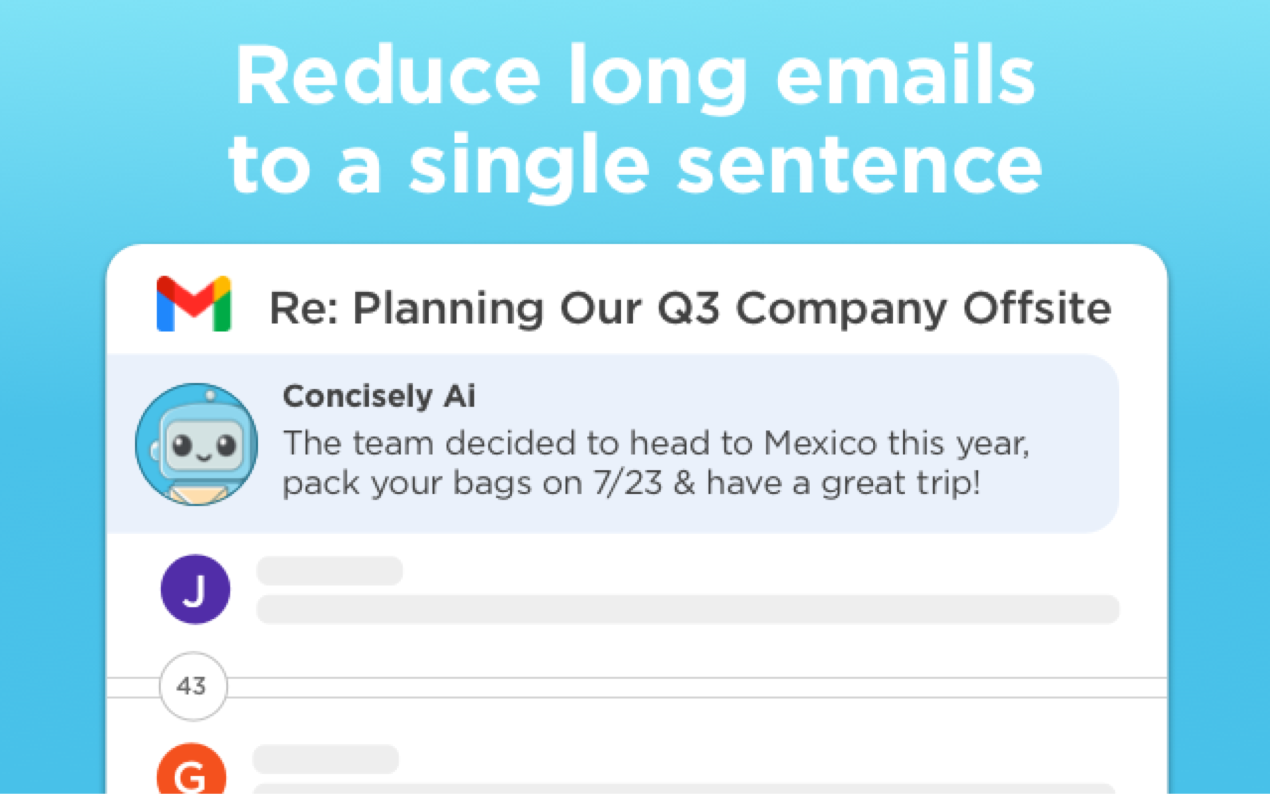Click the Concisely Ai robot avatar
1270x794 pixels.
click(x=196, y=444)
